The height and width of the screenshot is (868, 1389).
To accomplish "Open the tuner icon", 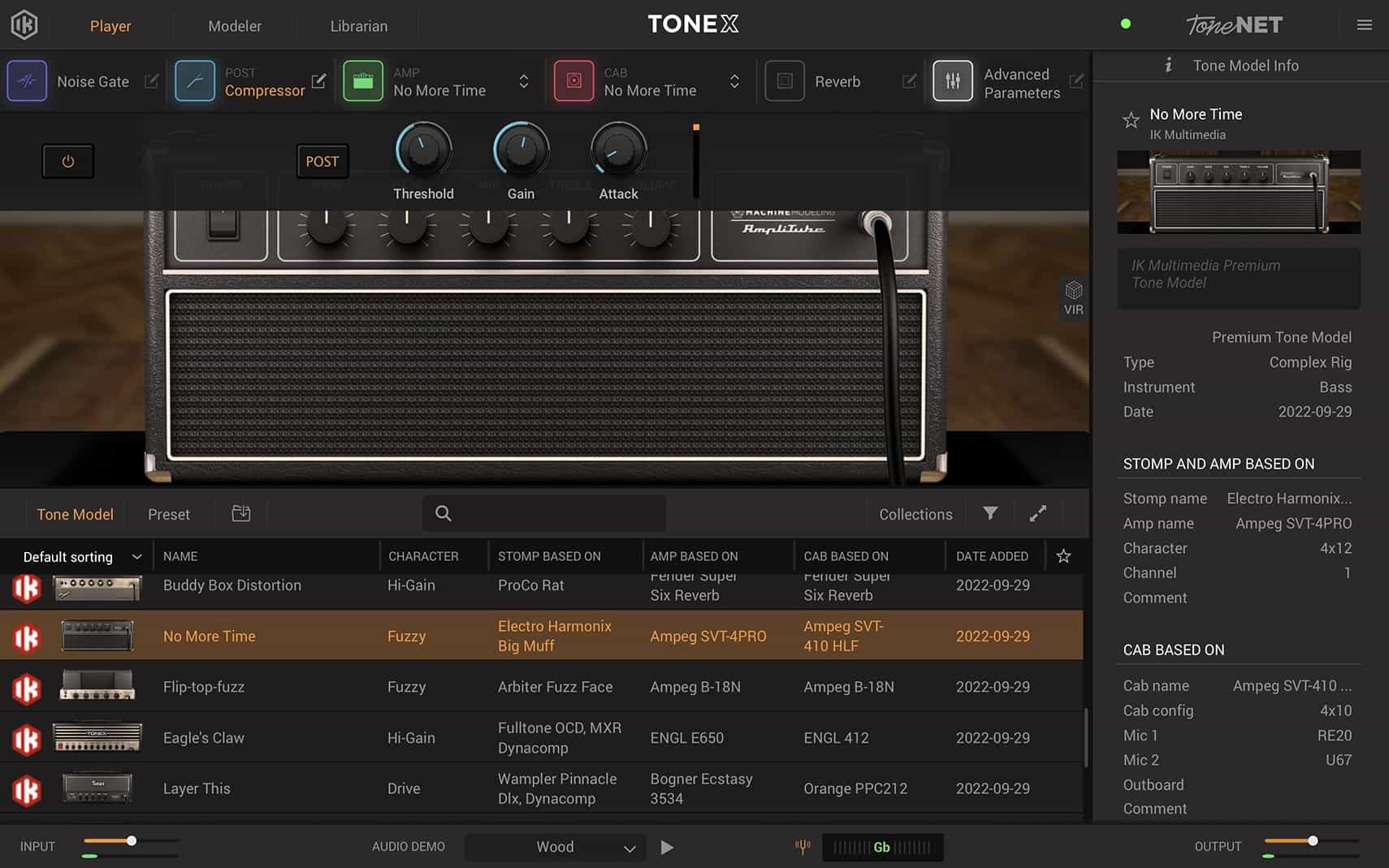I will click(803, 847).
